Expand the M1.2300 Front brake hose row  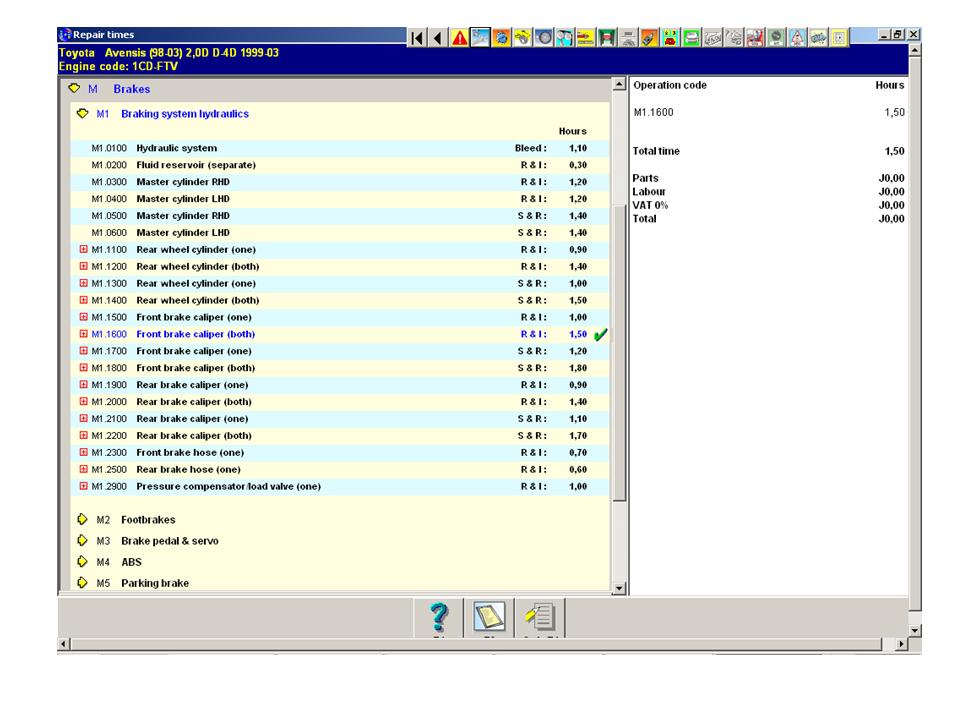[84, 453]
